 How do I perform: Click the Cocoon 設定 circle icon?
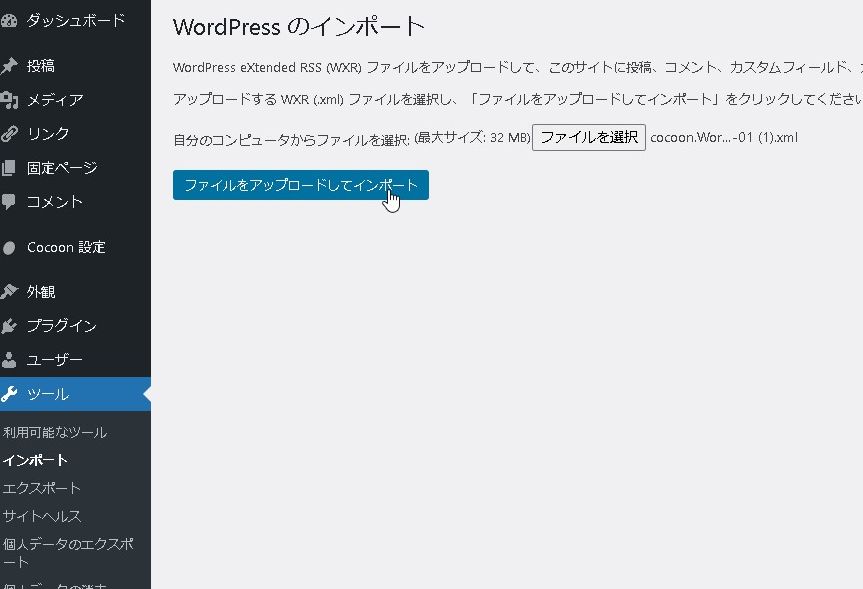9,248
